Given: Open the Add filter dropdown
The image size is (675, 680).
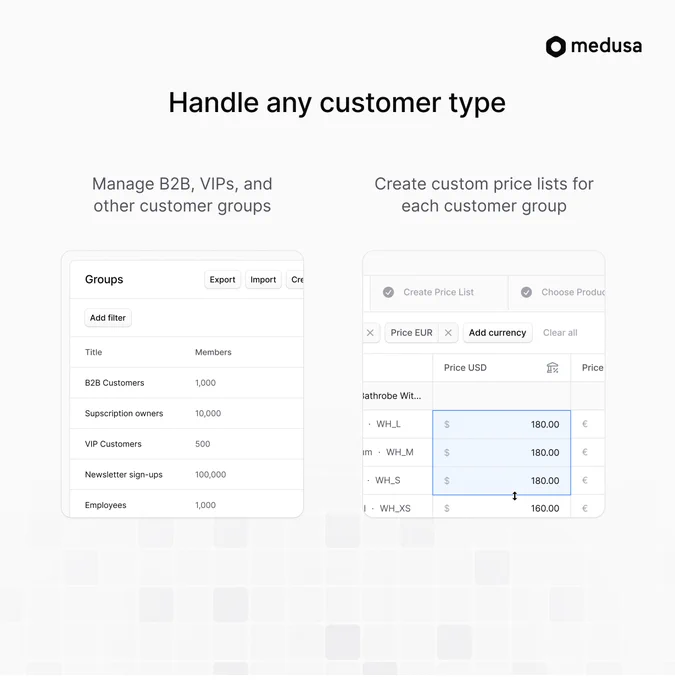Looking at the screenshot, I should coord(108,318).
